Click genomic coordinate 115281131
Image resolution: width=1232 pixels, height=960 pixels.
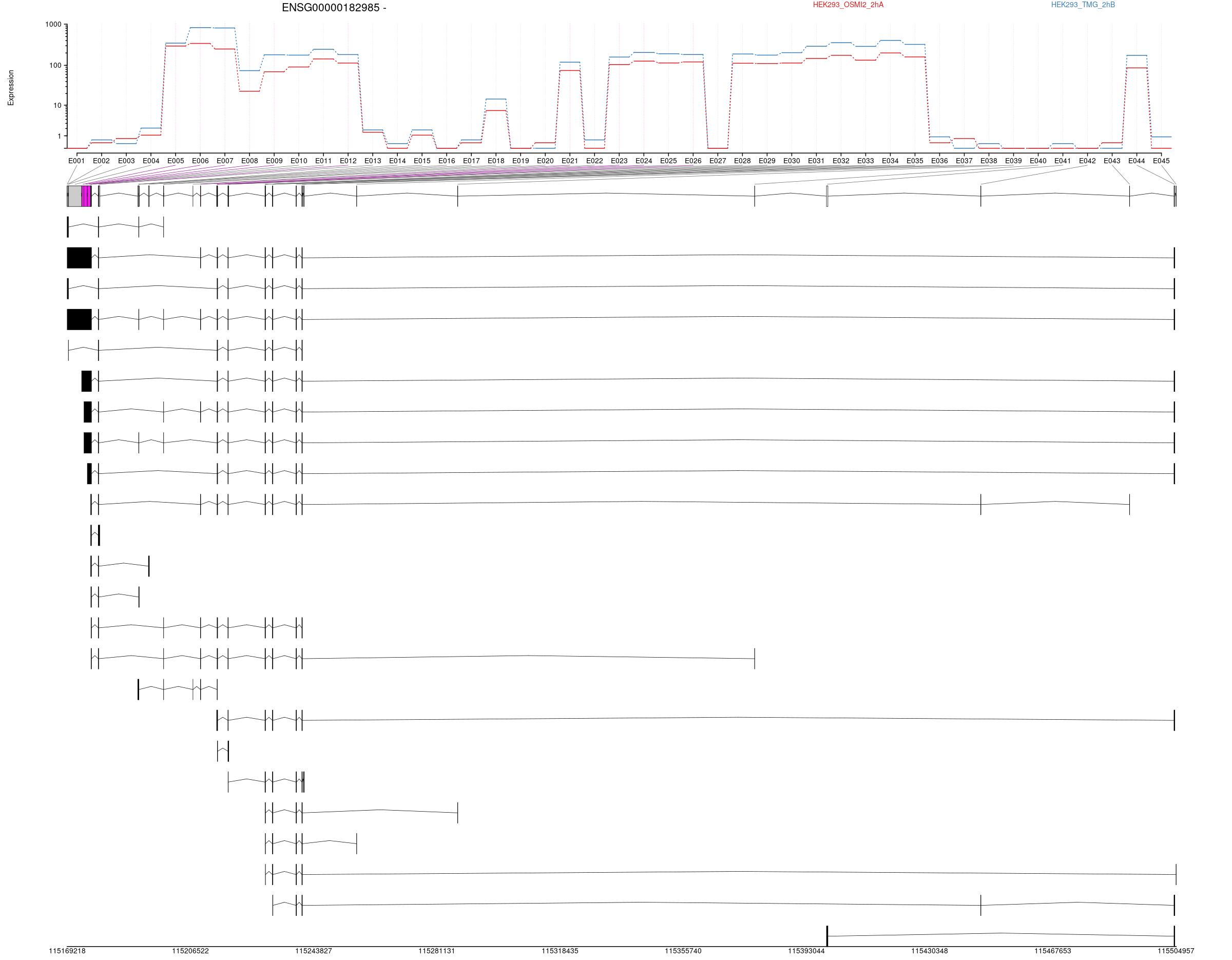tap(437, 951)
